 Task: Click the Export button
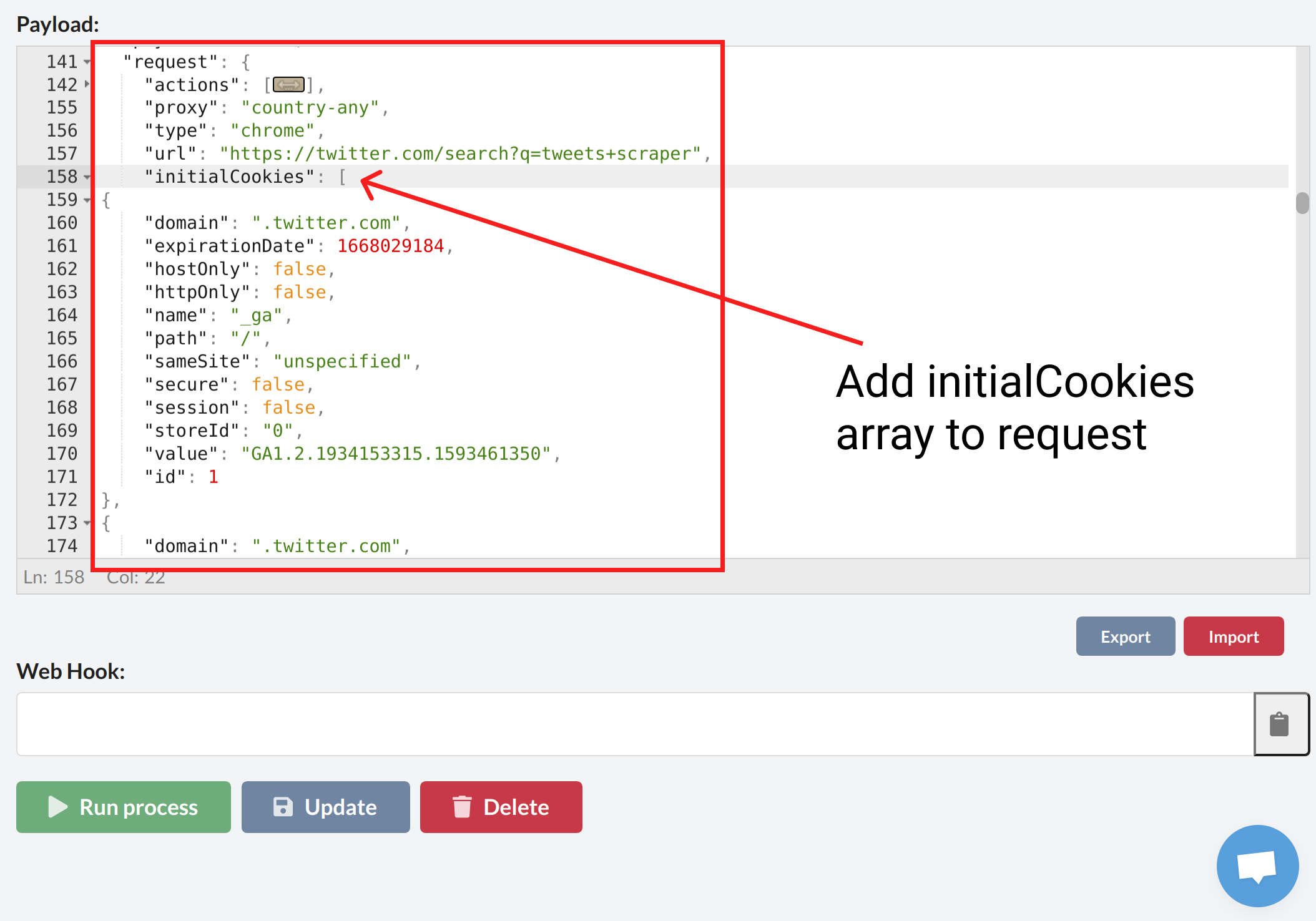(1126, 636)
